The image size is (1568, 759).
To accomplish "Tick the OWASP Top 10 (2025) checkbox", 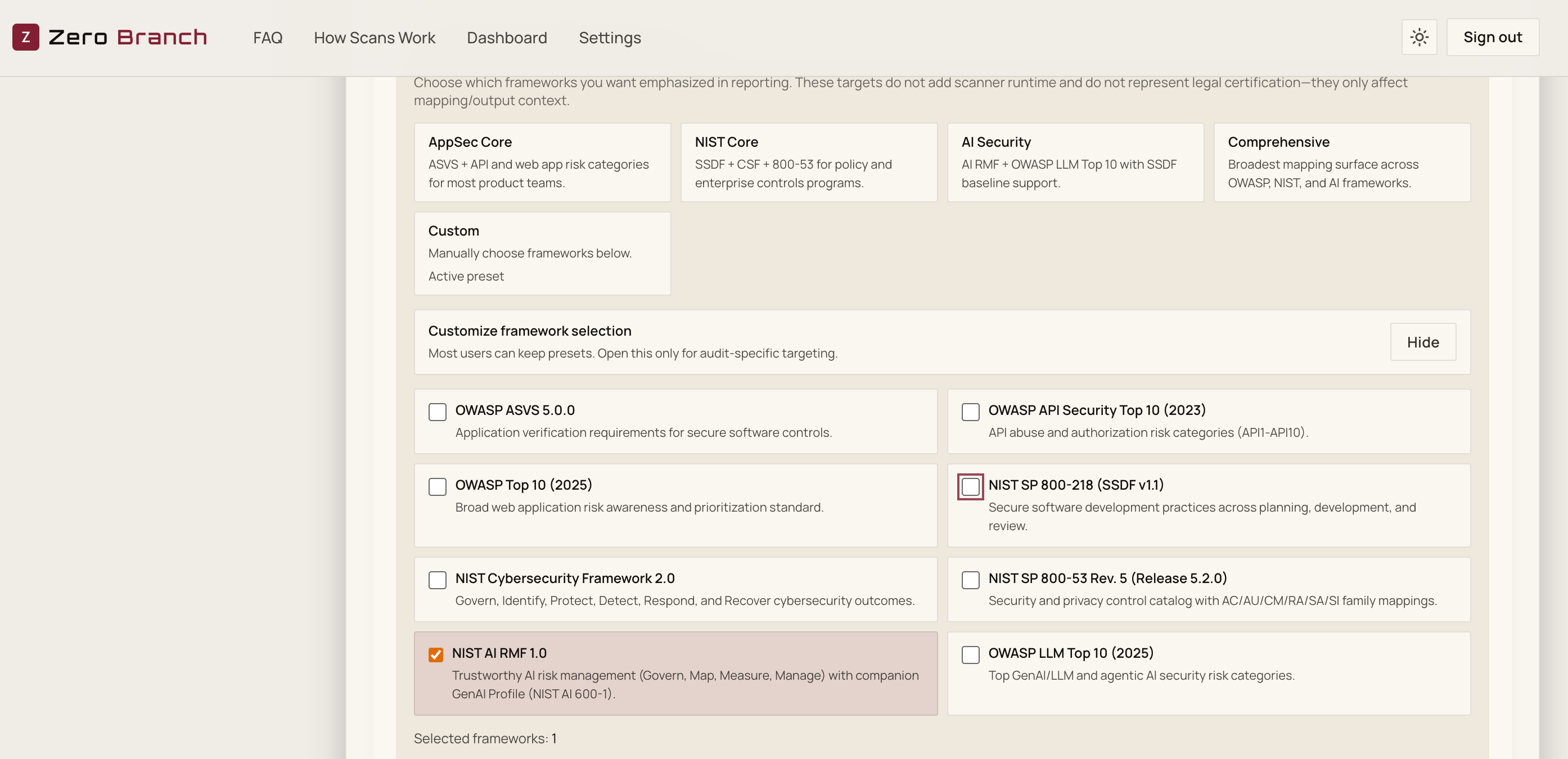I will [x=437, y=487].
